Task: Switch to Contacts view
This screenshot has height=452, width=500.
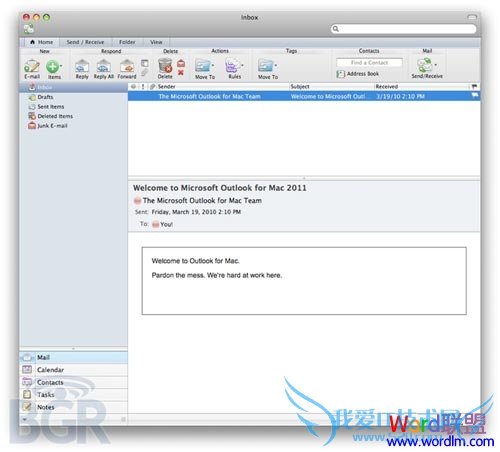Action: click(73, 382)
